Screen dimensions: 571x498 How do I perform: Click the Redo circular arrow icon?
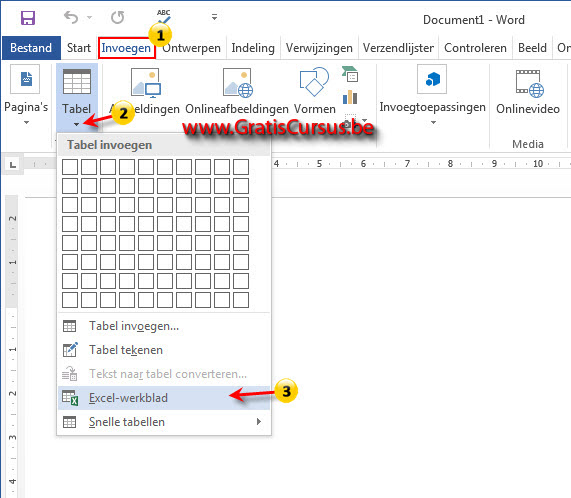click(x=117, y=17)
